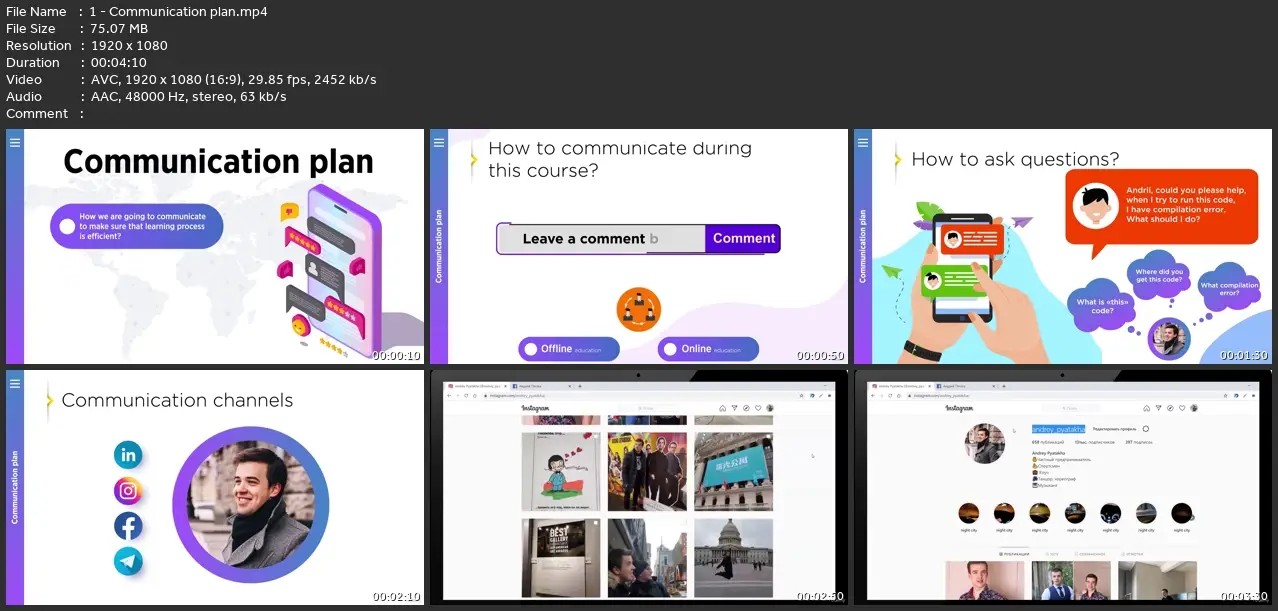1278x611 pixels.
Task: Open Instagram photo grid thumbnail frame
Action: tap(639, 487)
